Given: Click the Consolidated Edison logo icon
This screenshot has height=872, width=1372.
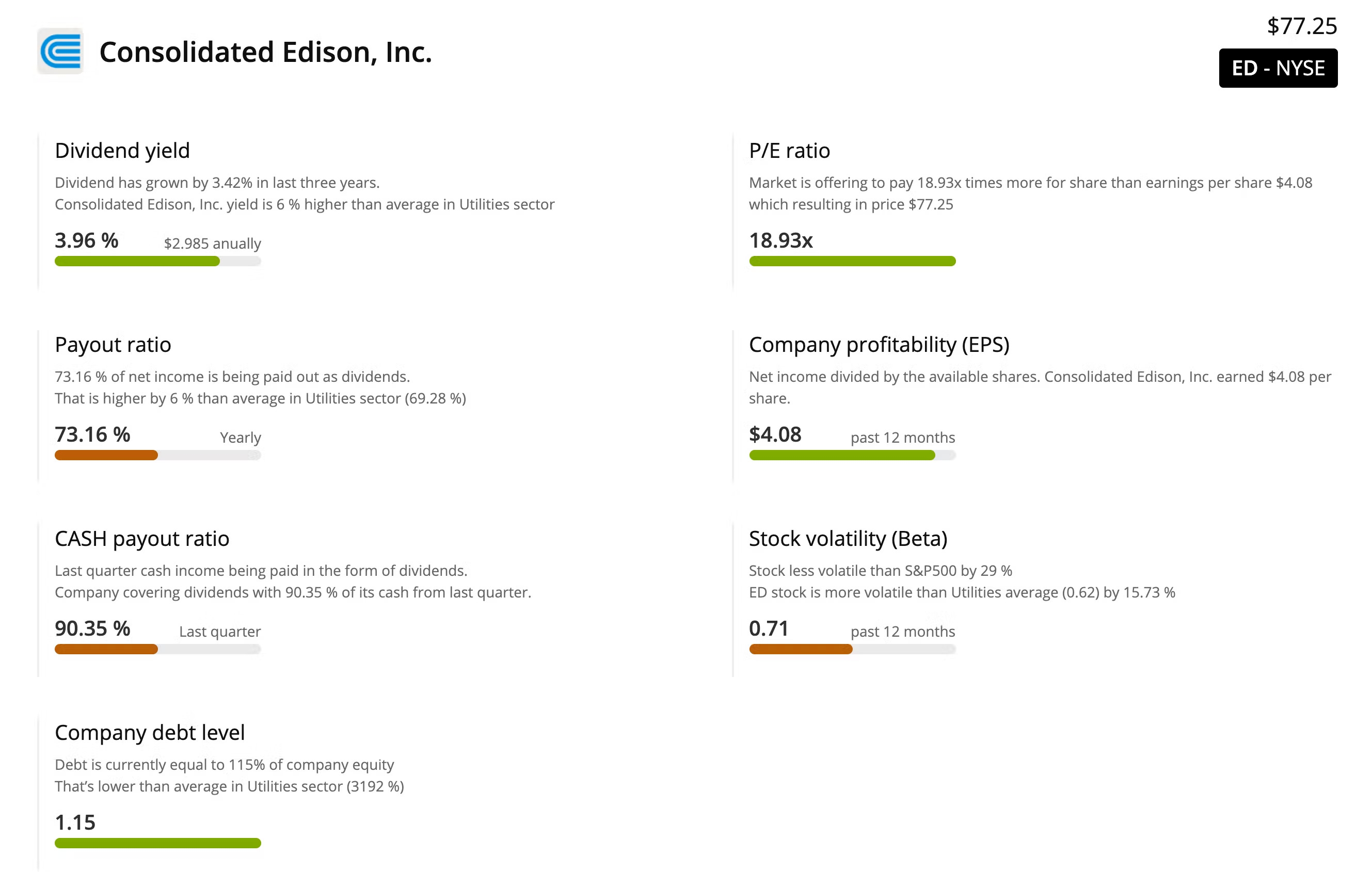Looking at the screenshot, I should click(61, 51).
